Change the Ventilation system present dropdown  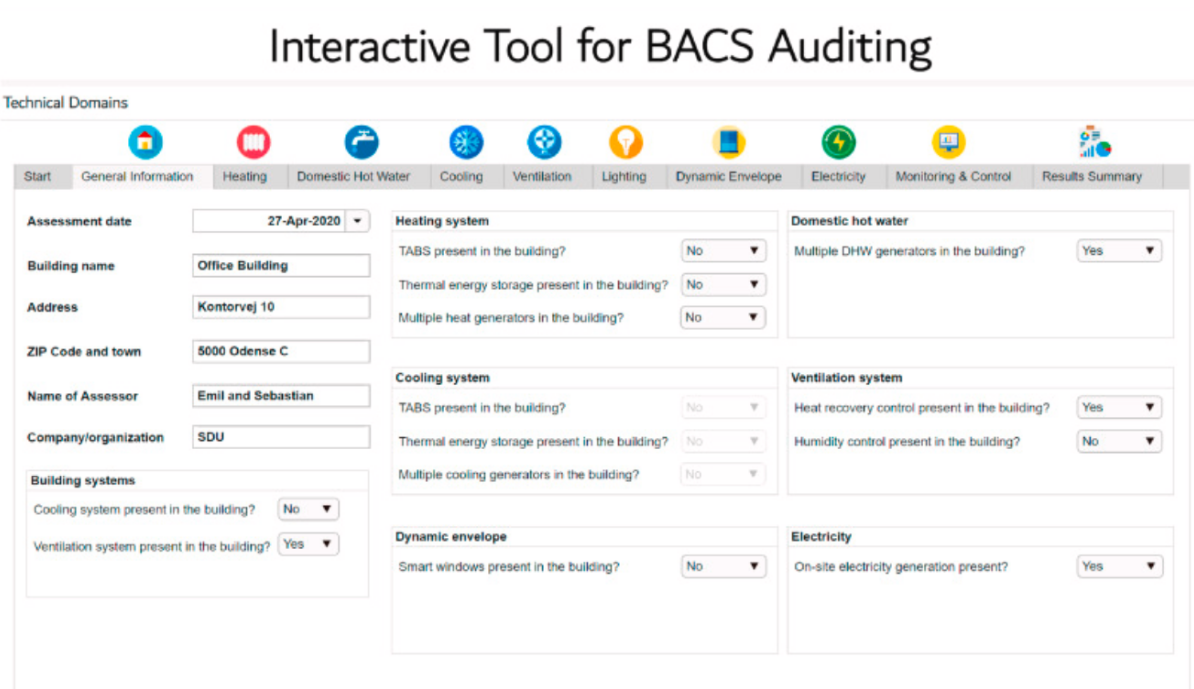[308, 544]
